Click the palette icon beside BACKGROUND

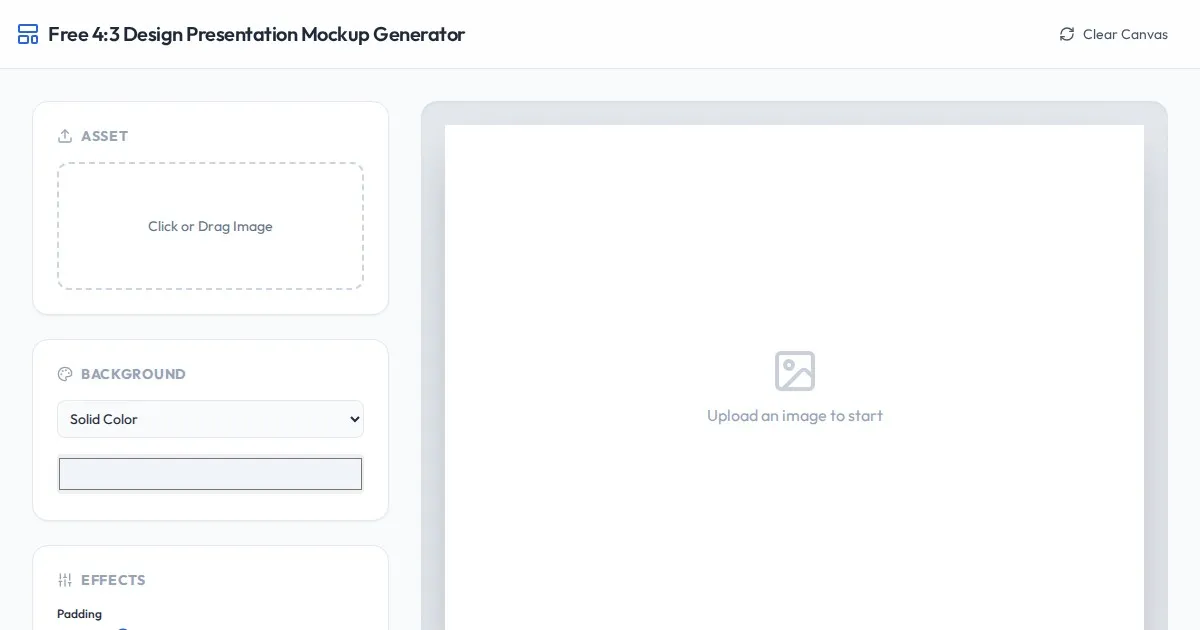click(x=65, y=374)
